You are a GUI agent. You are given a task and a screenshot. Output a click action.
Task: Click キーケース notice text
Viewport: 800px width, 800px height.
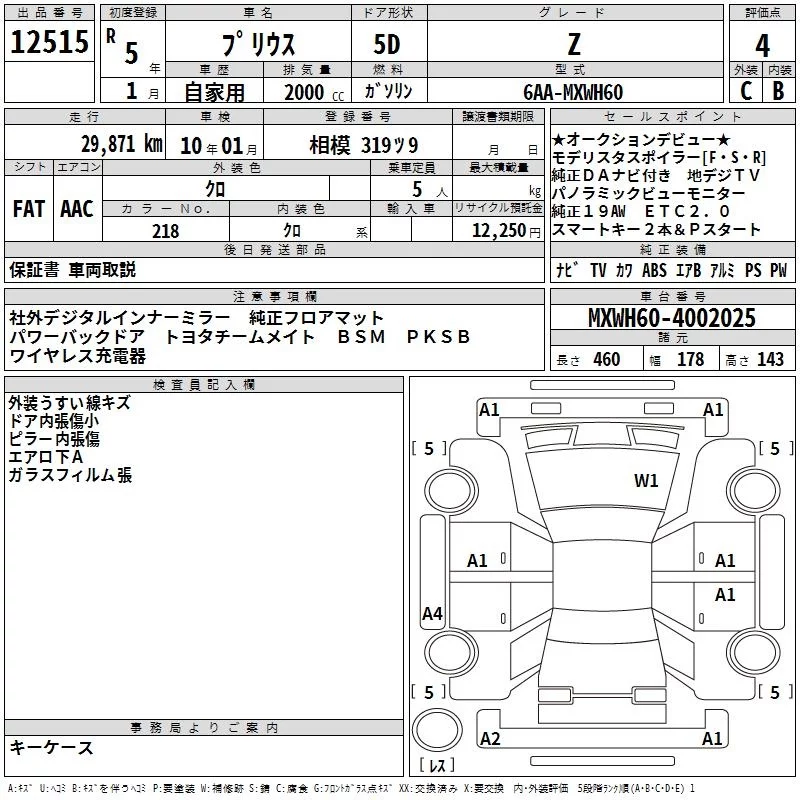tap(51, 747)
